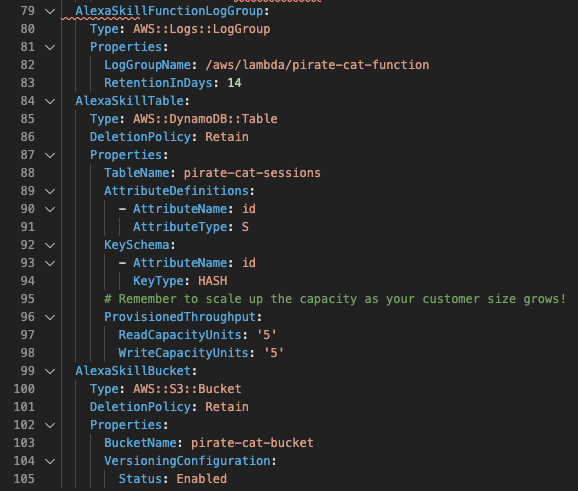Collapse AlexaSkillBucket fold at line 99
Viewport: 578px width, 491px height.
tap(50, 371)
